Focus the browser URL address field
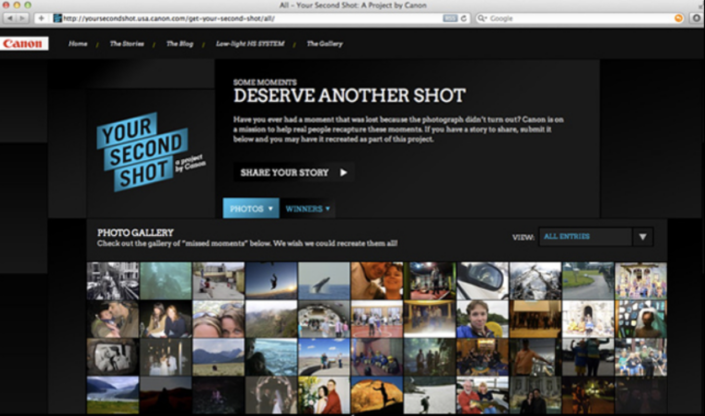The width and height of the screenshot is (705, 416). [x=252, y=18]
